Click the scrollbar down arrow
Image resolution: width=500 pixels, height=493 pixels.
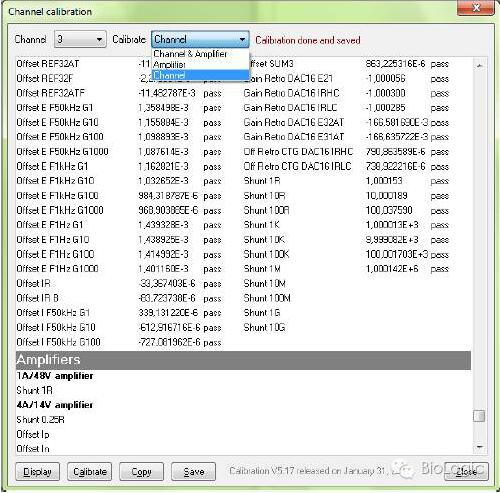[479, 447]
